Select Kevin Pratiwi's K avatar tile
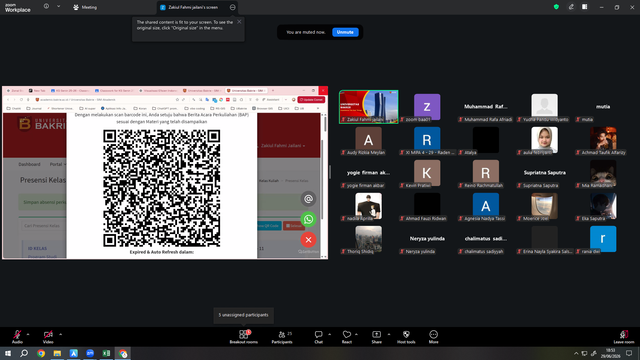This screenshot has width=640, height=360. (427, 173)
